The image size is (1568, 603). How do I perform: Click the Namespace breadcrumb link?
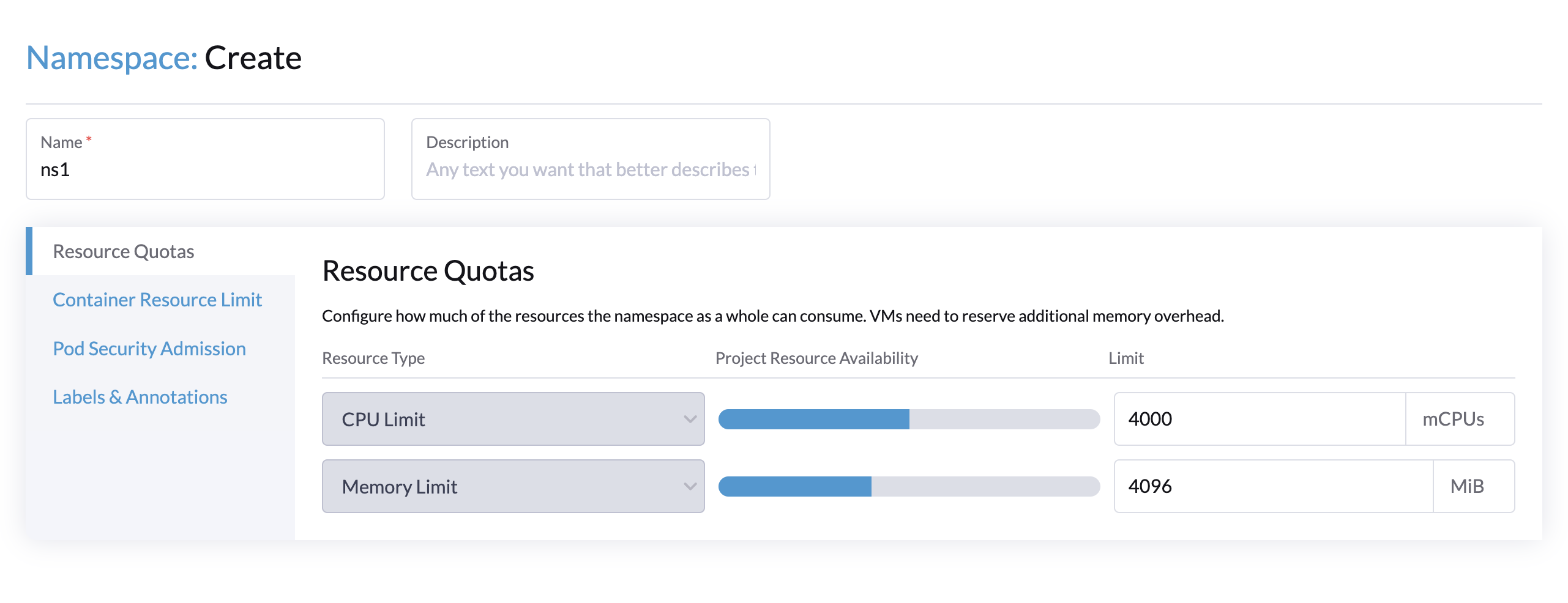(112, 58)
